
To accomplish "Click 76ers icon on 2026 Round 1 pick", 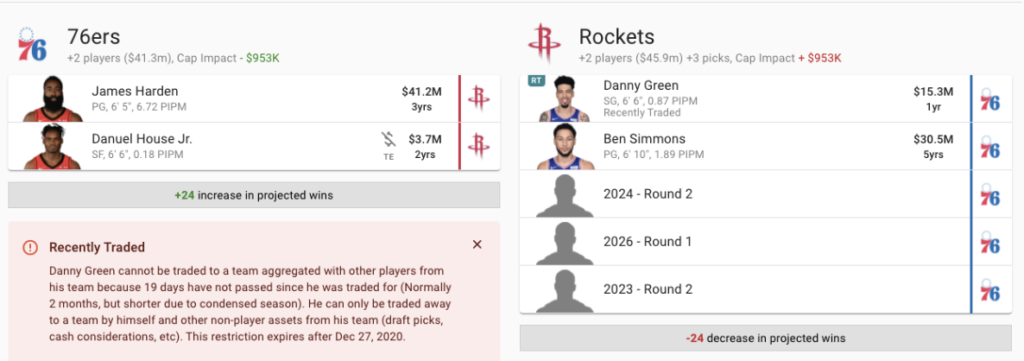I will [990, 242].
